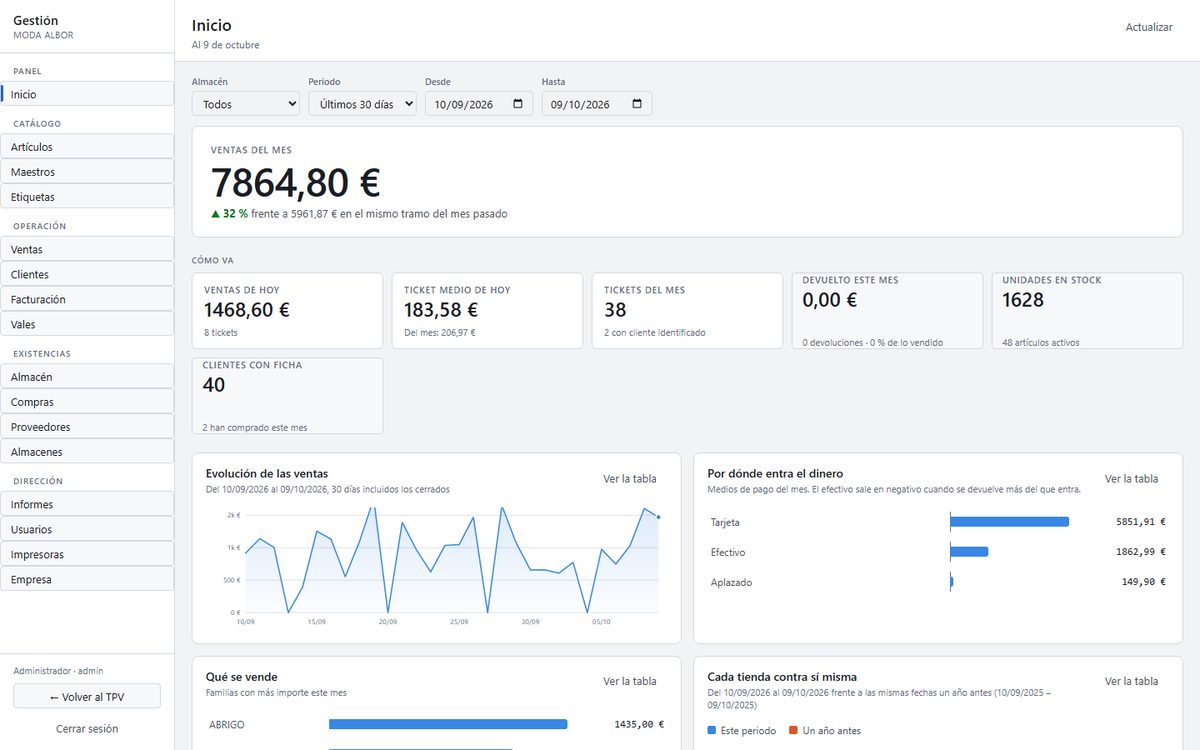Click Cerrar sesión link
The height and width of the screenshot is (750, 1200).
[x=87, y=729]
